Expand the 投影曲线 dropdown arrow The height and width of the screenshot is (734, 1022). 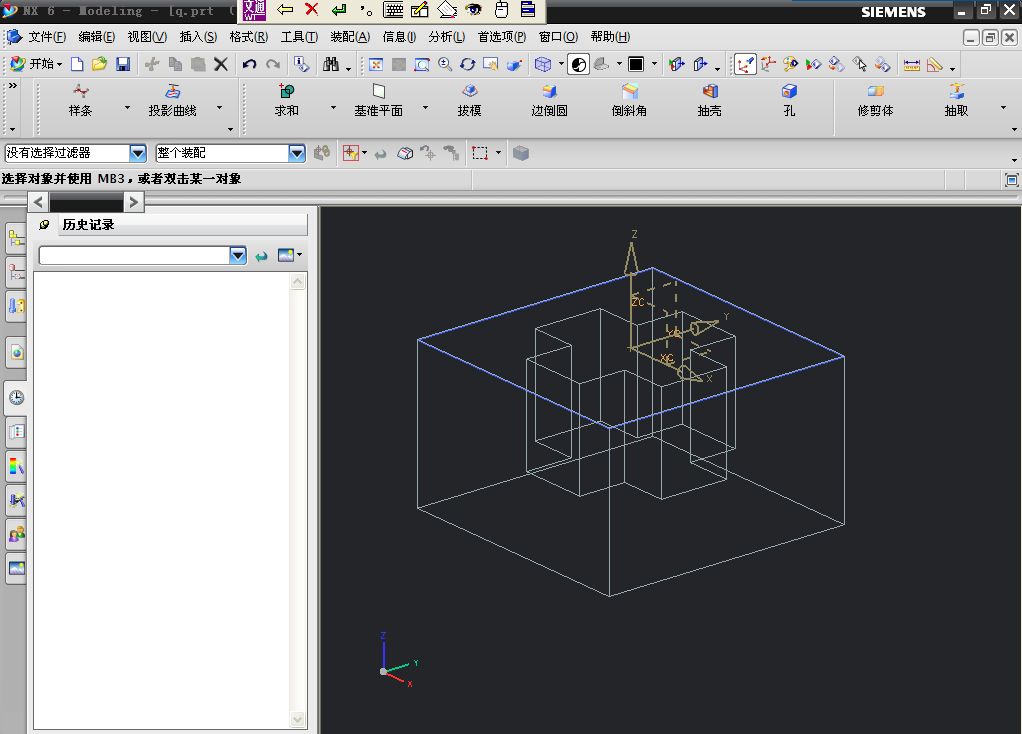click(219, 108)
